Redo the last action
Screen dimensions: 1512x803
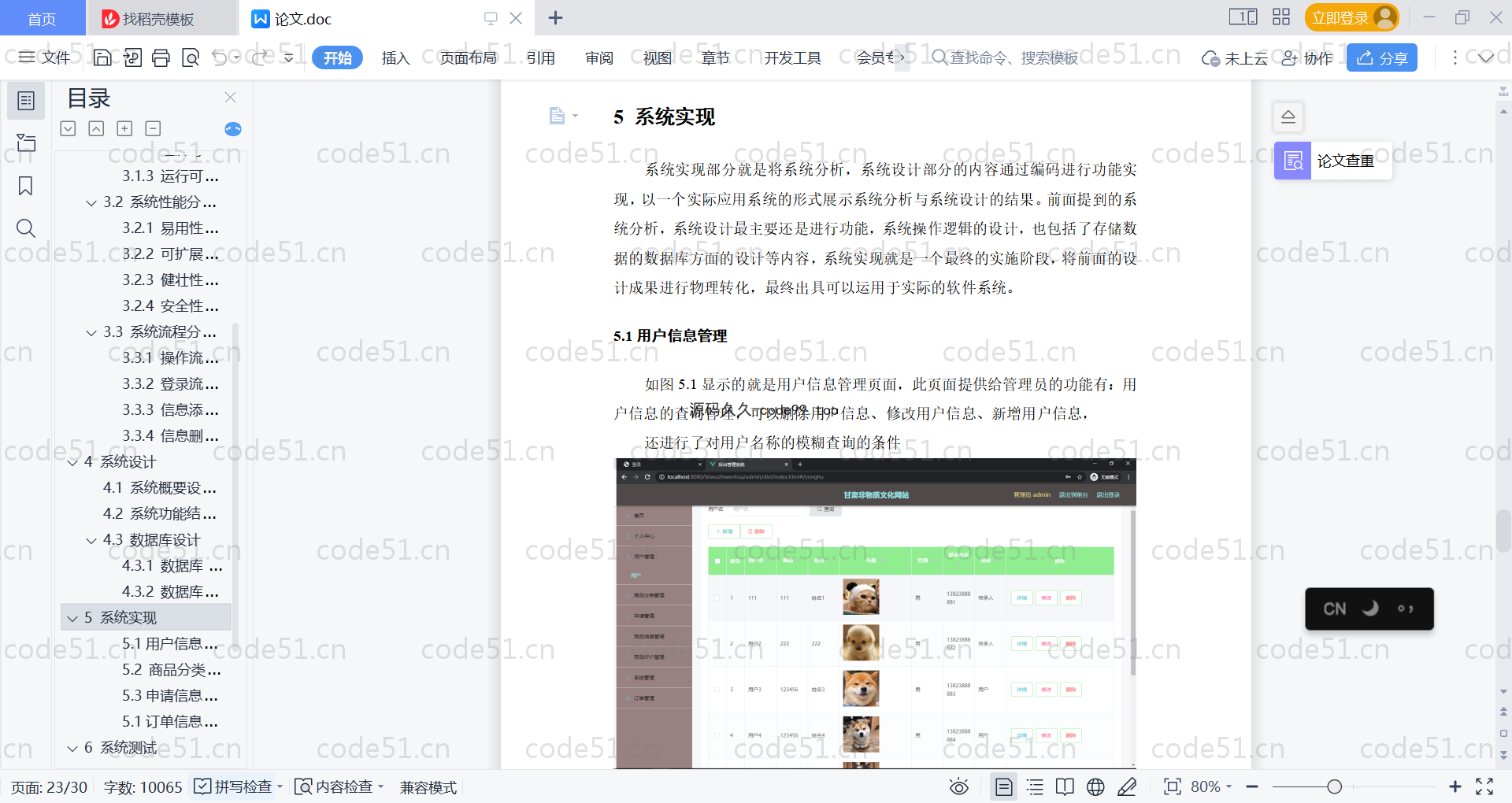coord(260,57)
